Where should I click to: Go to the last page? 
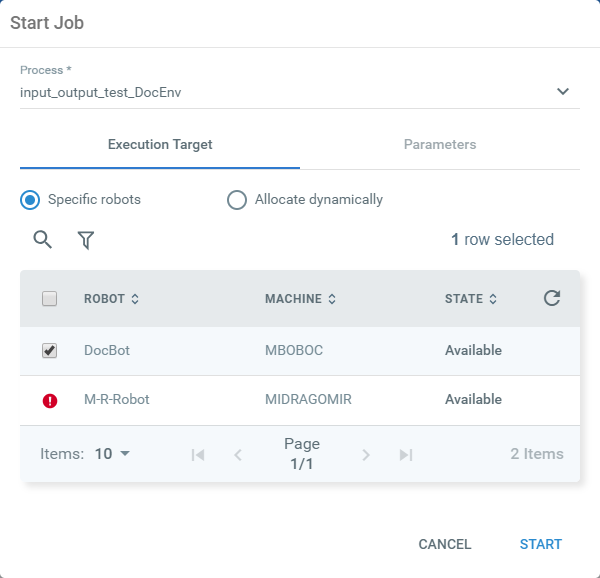tap(406, 454)
